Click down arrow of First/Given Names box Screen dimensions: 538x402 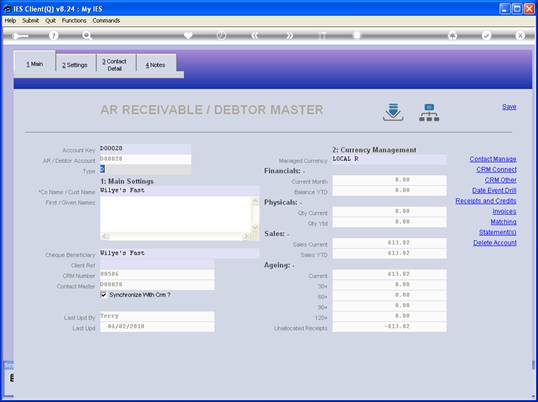pyautogui.click(x=255, y=227)
